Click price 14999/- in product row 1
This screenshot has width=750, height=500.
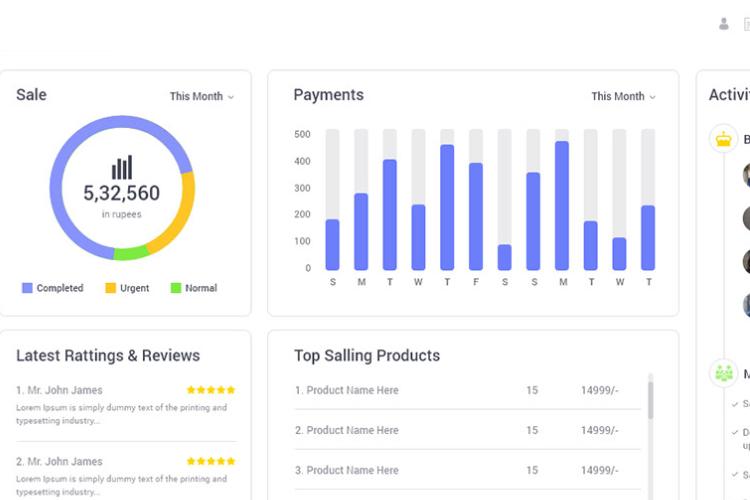coord(600,390)
